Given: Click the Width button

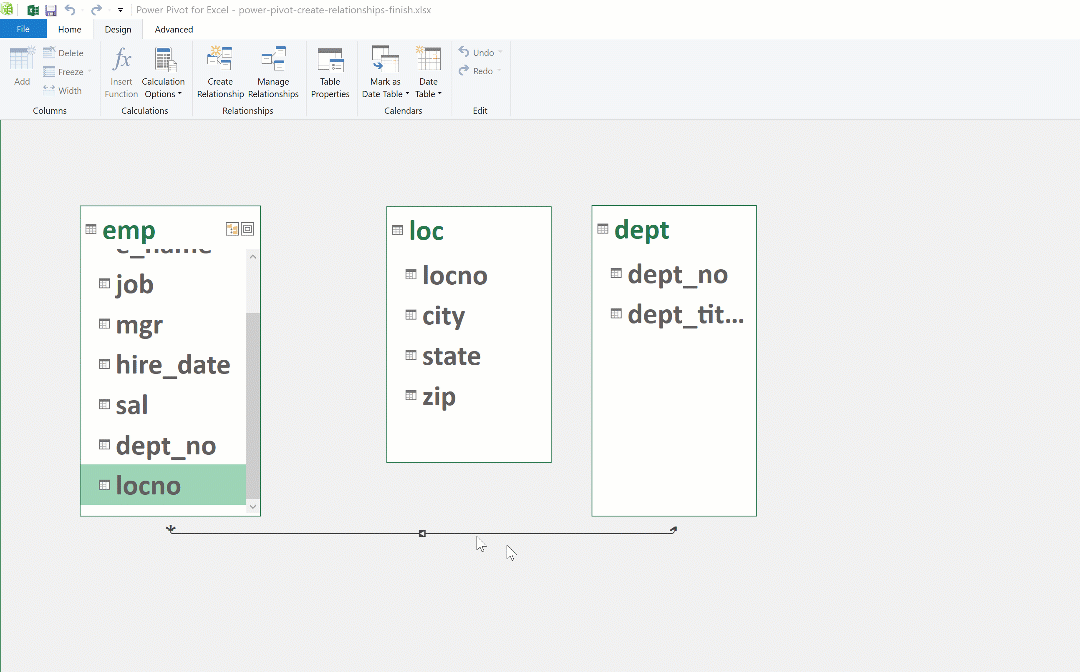Looking at the screenshot, I should [63, 90].
